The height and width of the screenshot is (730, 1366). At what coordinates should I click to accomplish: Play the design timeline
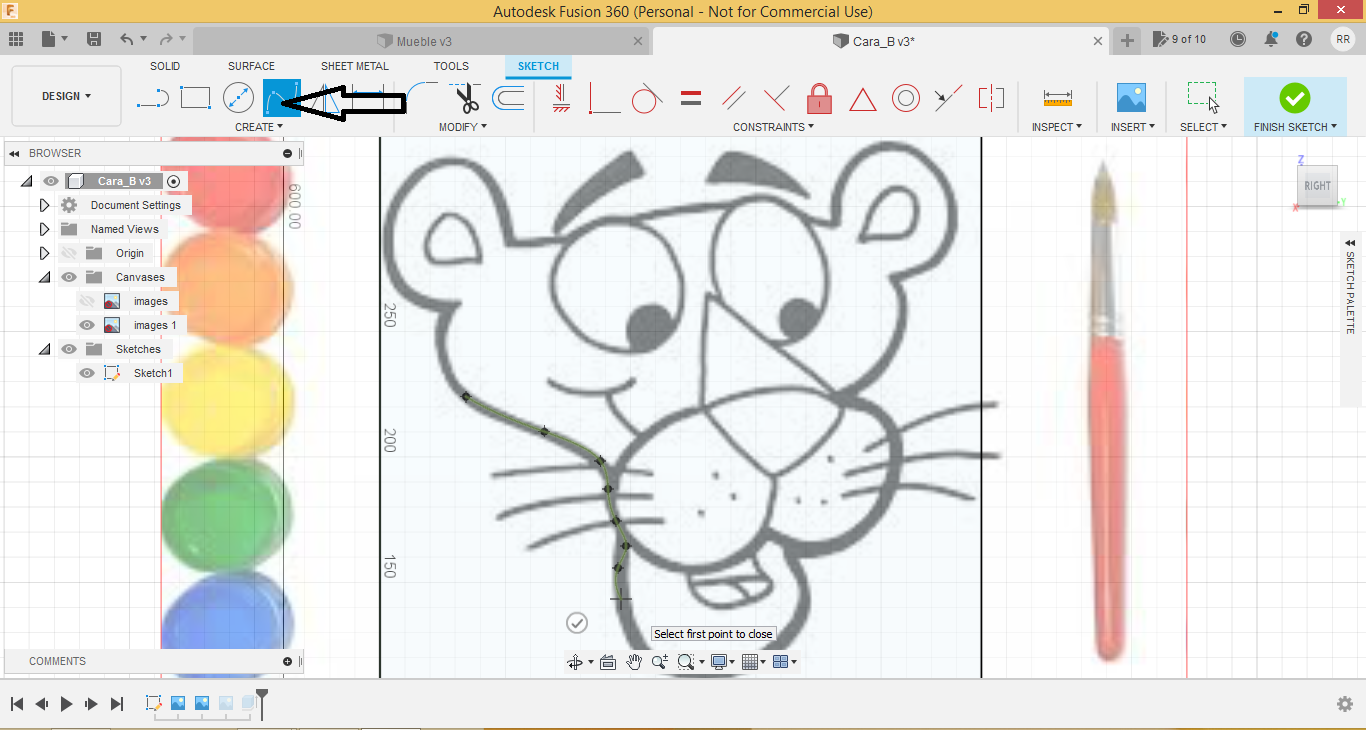pyautogui.click(x=66, y=704)
